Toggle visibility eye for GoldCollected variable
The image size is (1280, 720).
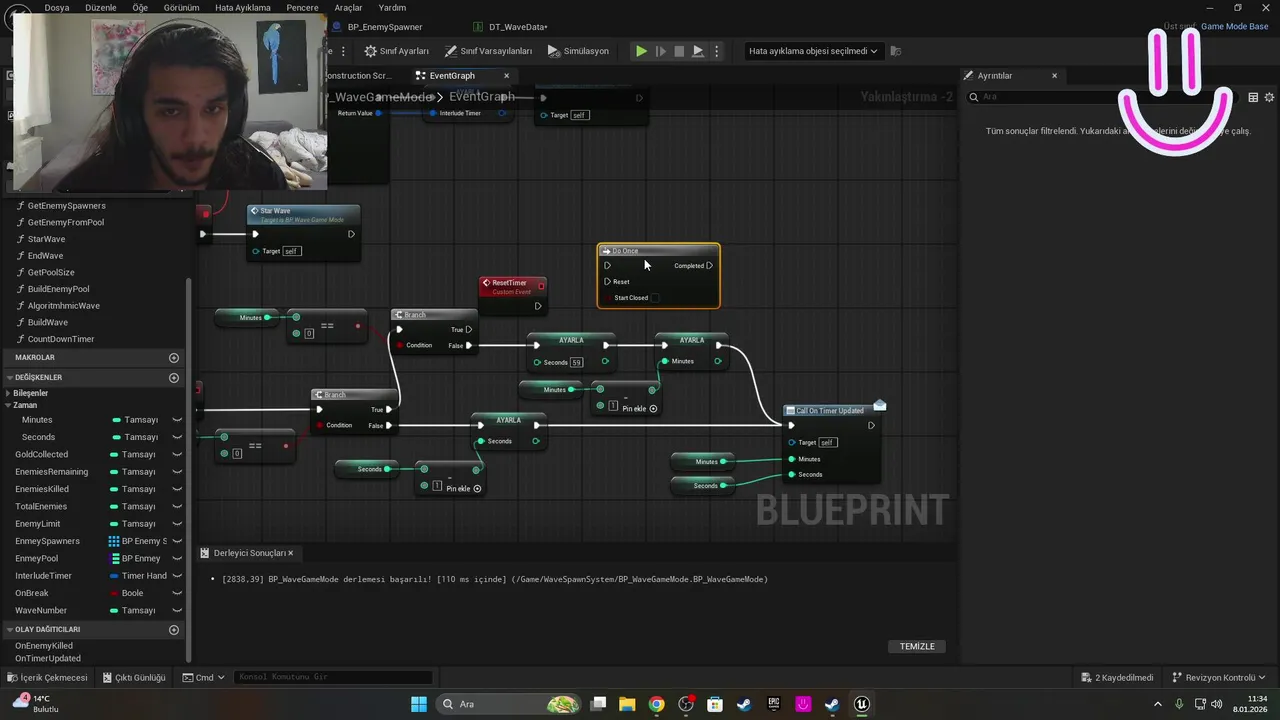pos(177,455)
